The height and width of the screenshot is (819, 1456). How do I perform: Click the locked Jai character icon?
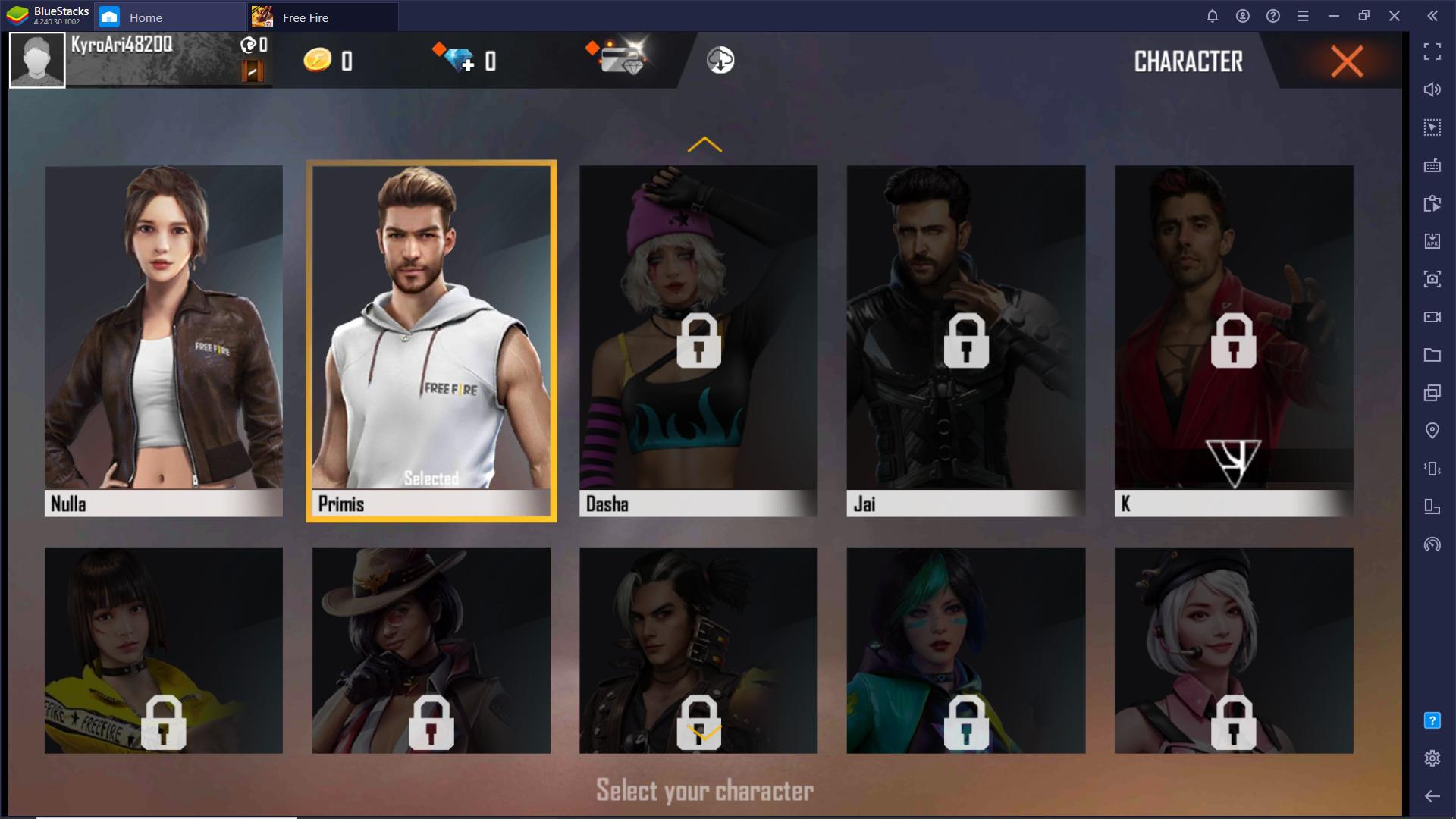pos(966,340)
